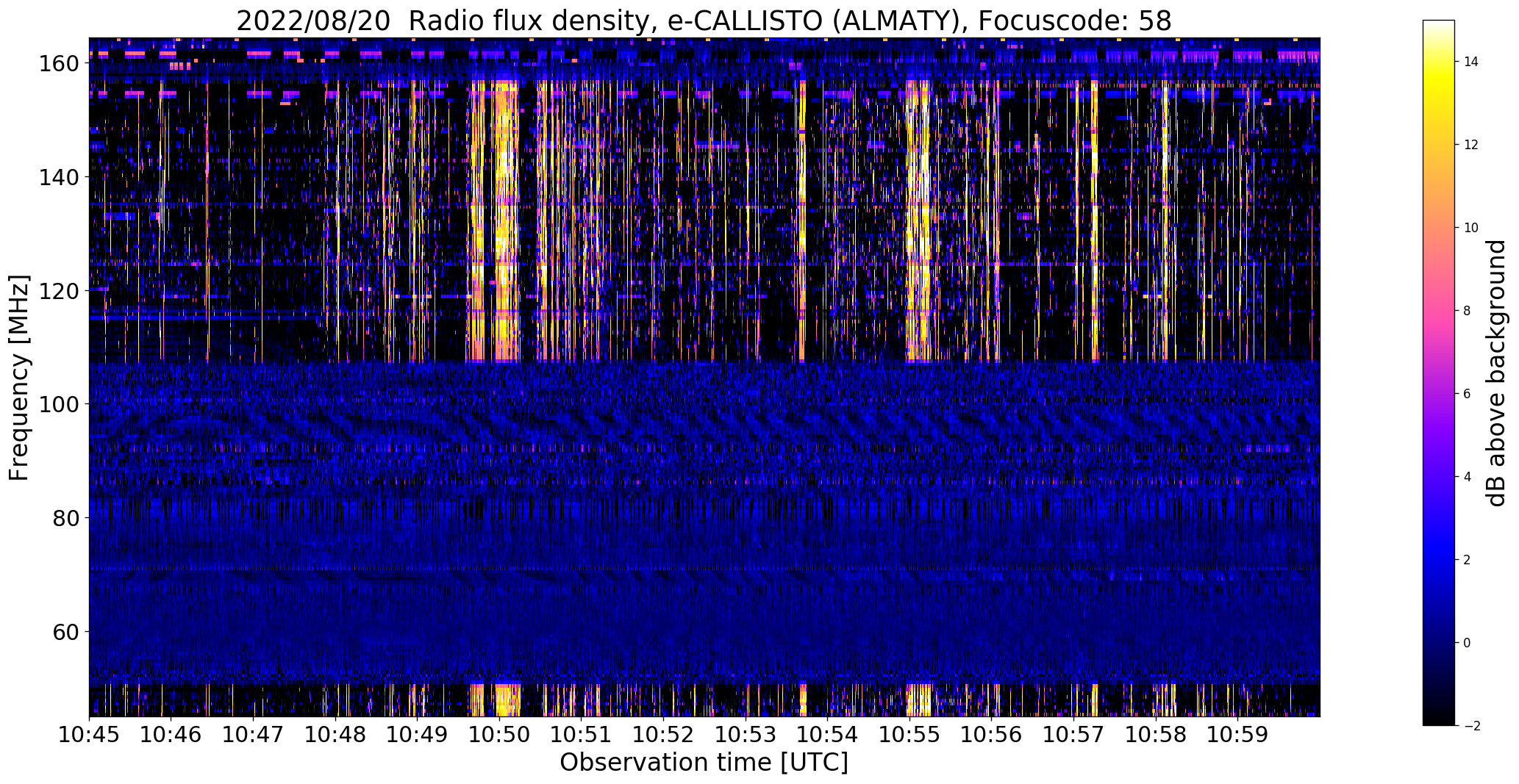Click the 10:55 time tick label

(909, 733)
